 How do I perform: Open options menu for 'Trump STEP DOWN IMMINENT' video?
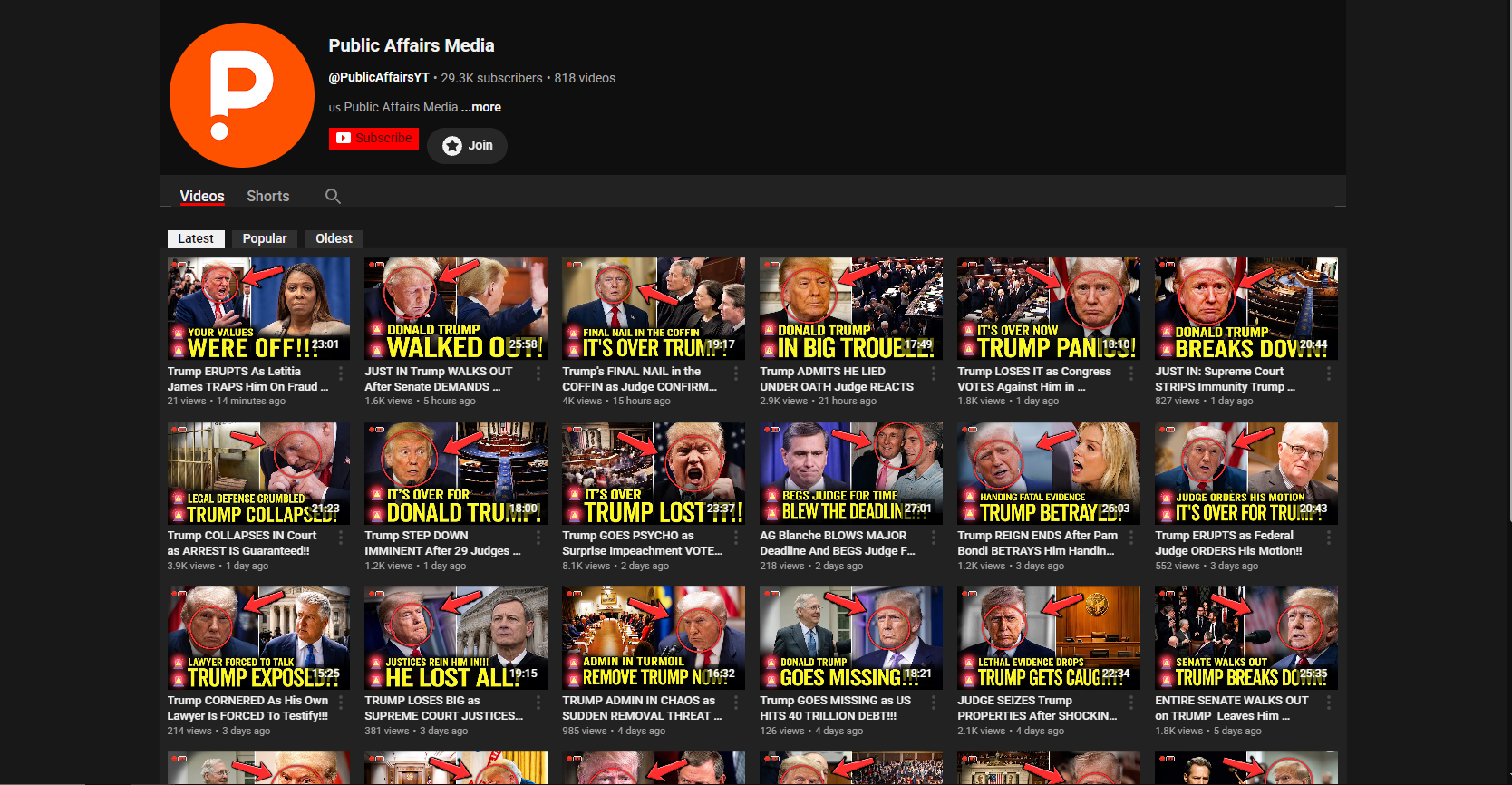coord(538,538)
